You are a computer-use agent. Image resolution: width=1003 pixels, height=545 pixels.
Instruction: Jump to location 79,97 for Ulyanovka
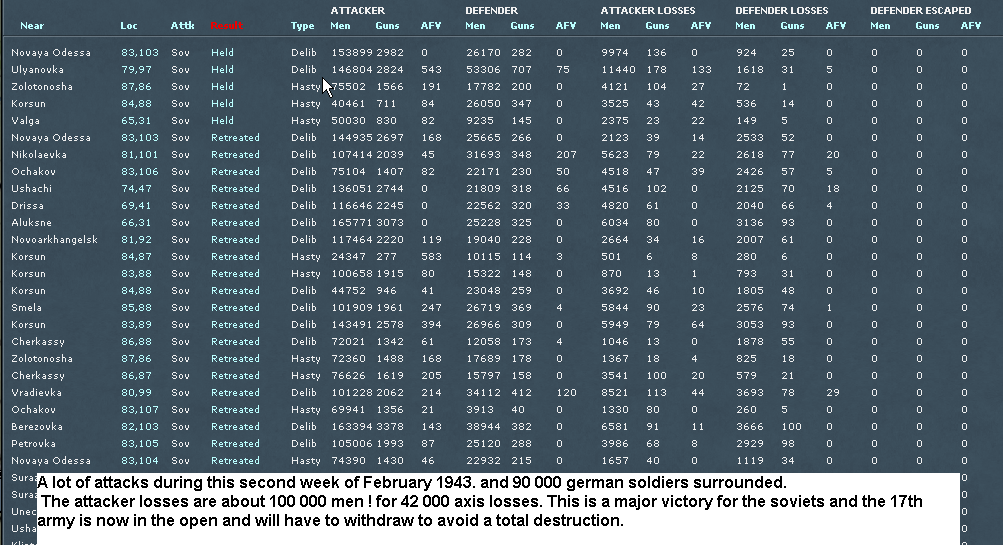point(136,69)
